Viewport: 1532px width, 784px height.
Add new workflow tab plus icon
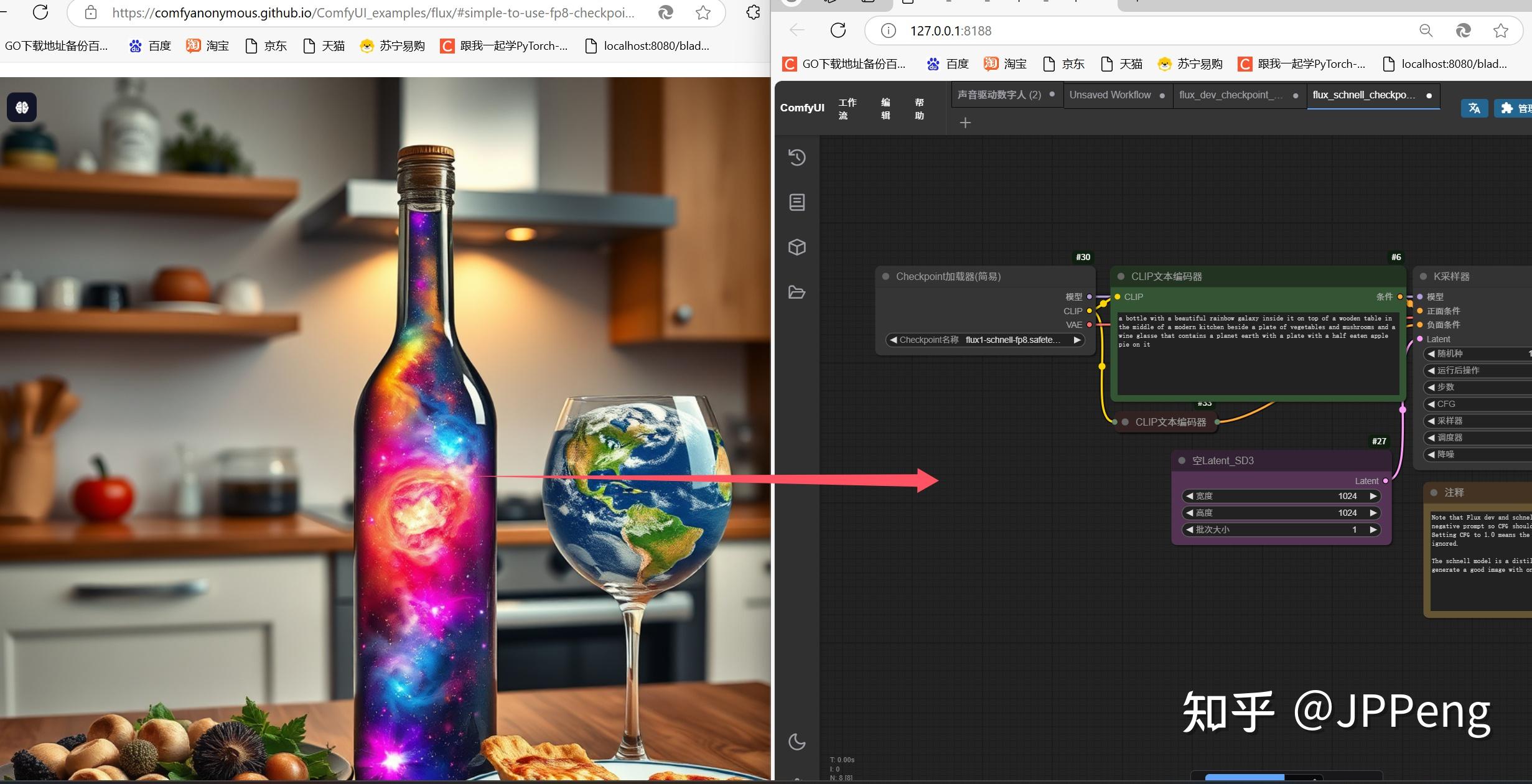[965, 123]
